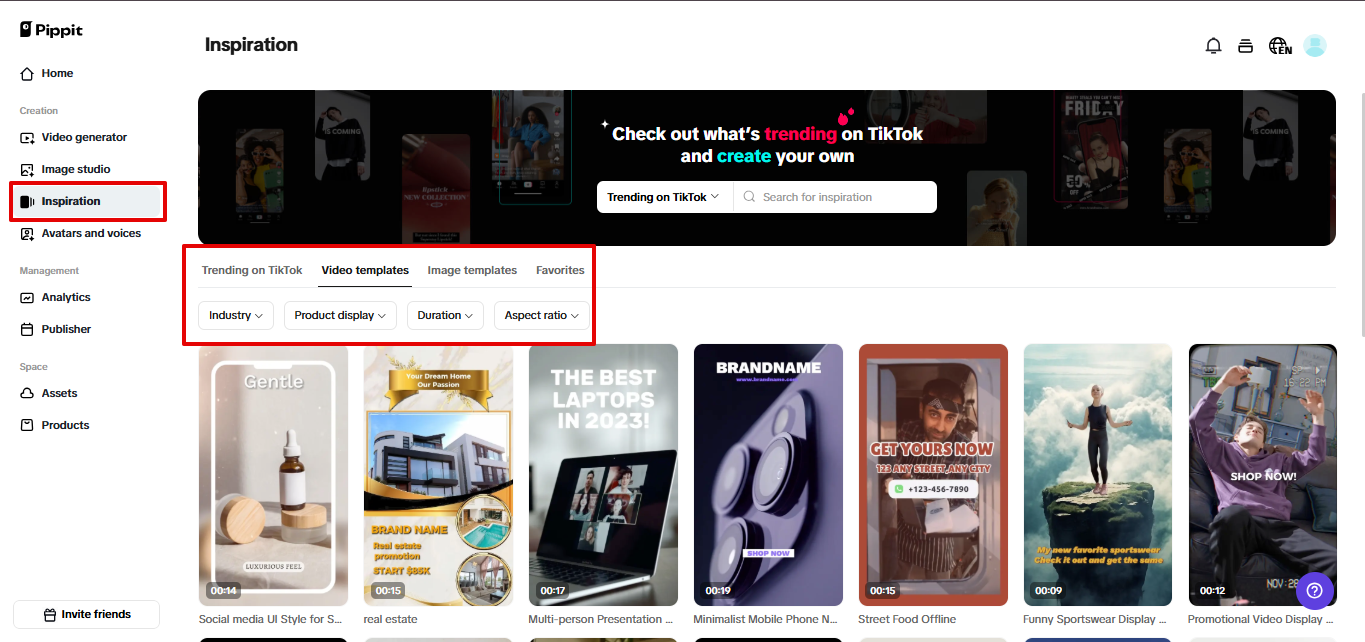Click the "real estate" template title

390,619
